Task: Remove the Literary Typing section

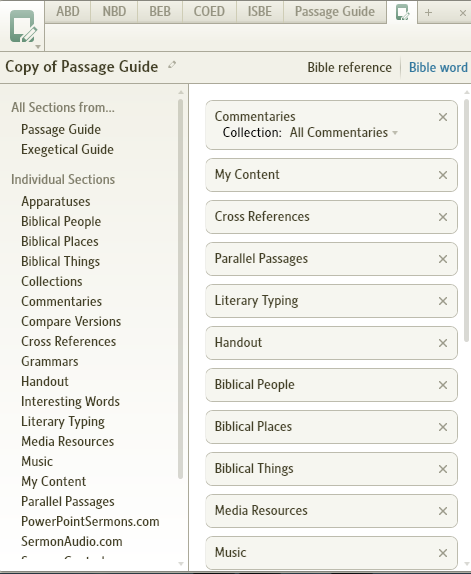Action: point(443,301)
